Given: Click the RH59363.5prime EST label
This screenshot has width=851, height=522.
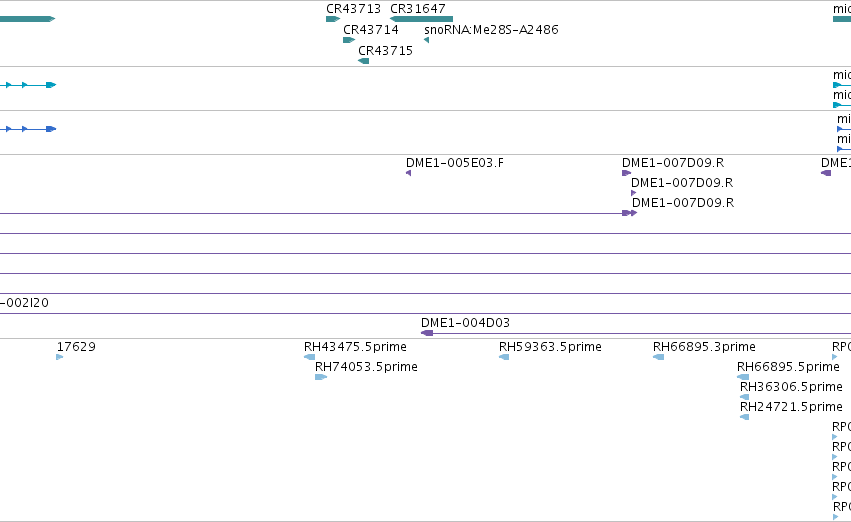Looking at the screenshot, I should click(550, 347).
